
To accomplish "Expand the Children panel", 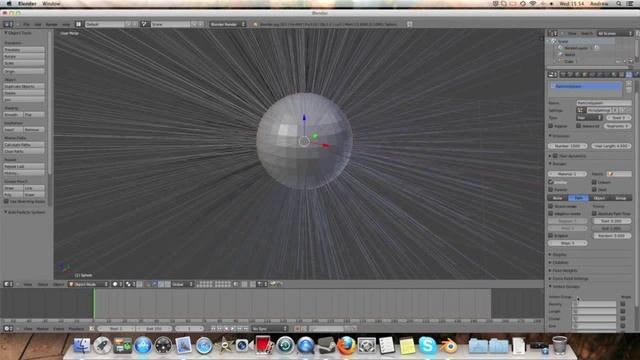I will (559, 262).
